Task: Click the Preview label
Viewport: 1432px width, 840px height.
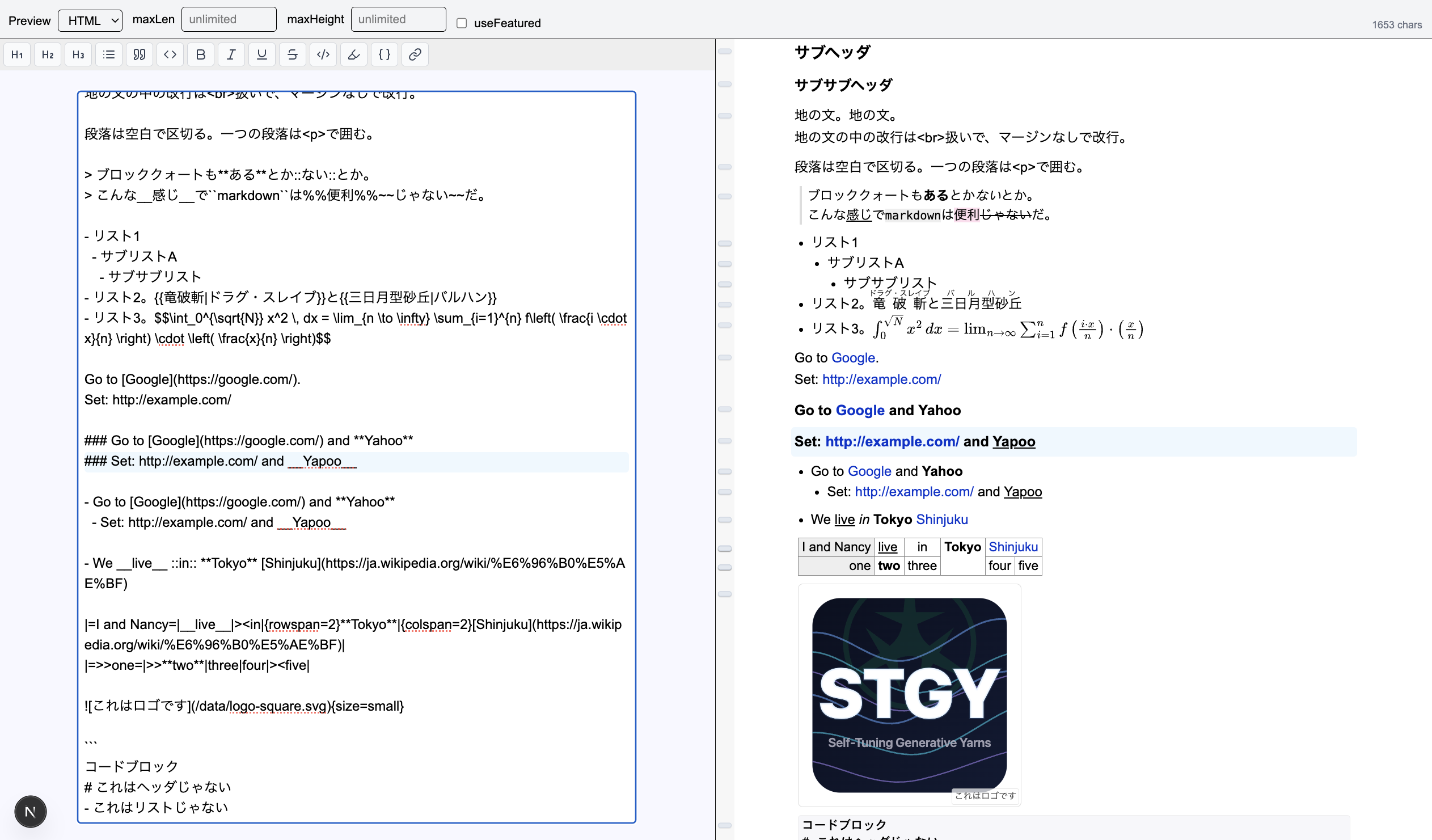Action: click(x=29, y=21)
